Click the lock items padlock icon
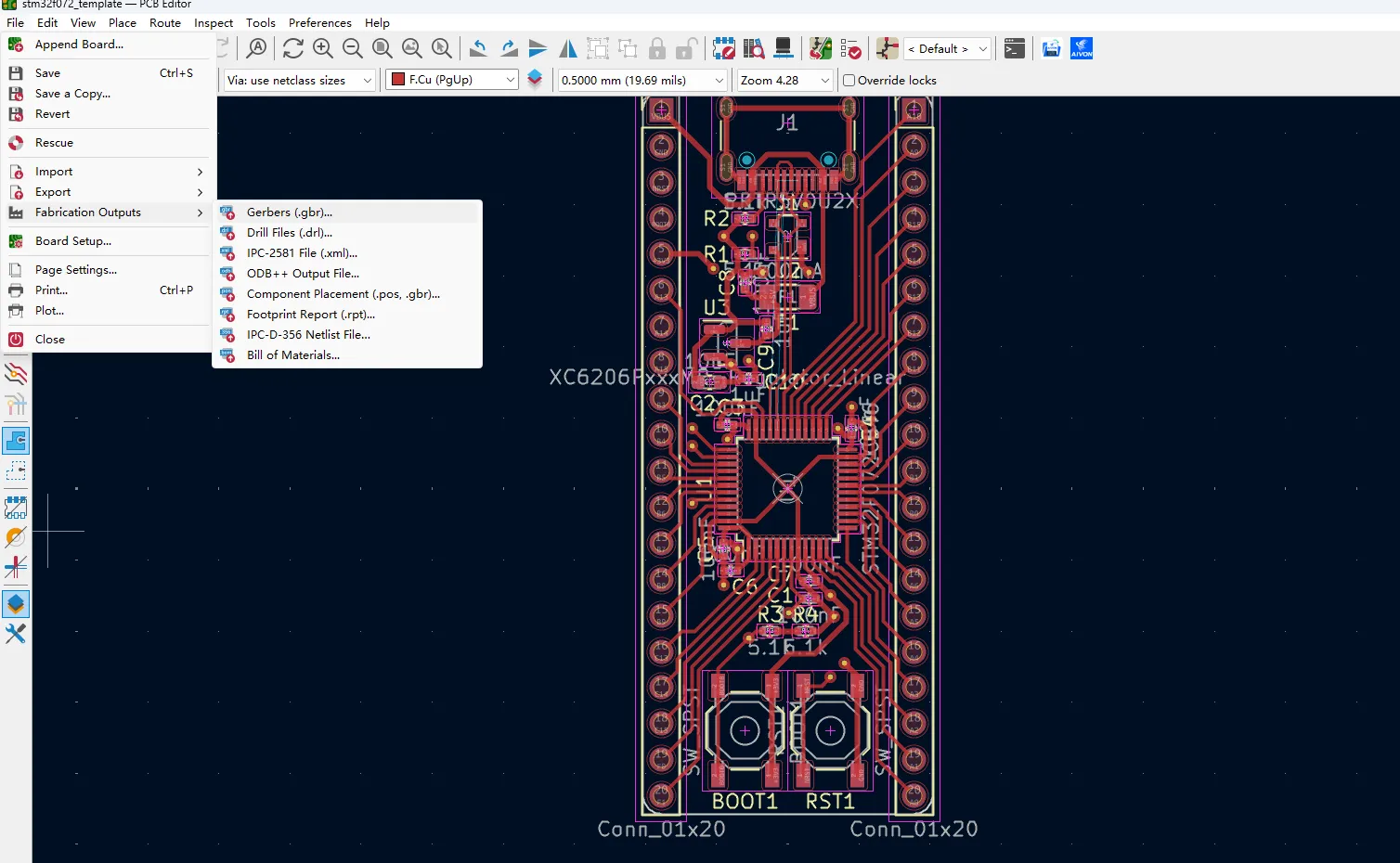This screenshot has height=863, width=1400. [657, 48]
